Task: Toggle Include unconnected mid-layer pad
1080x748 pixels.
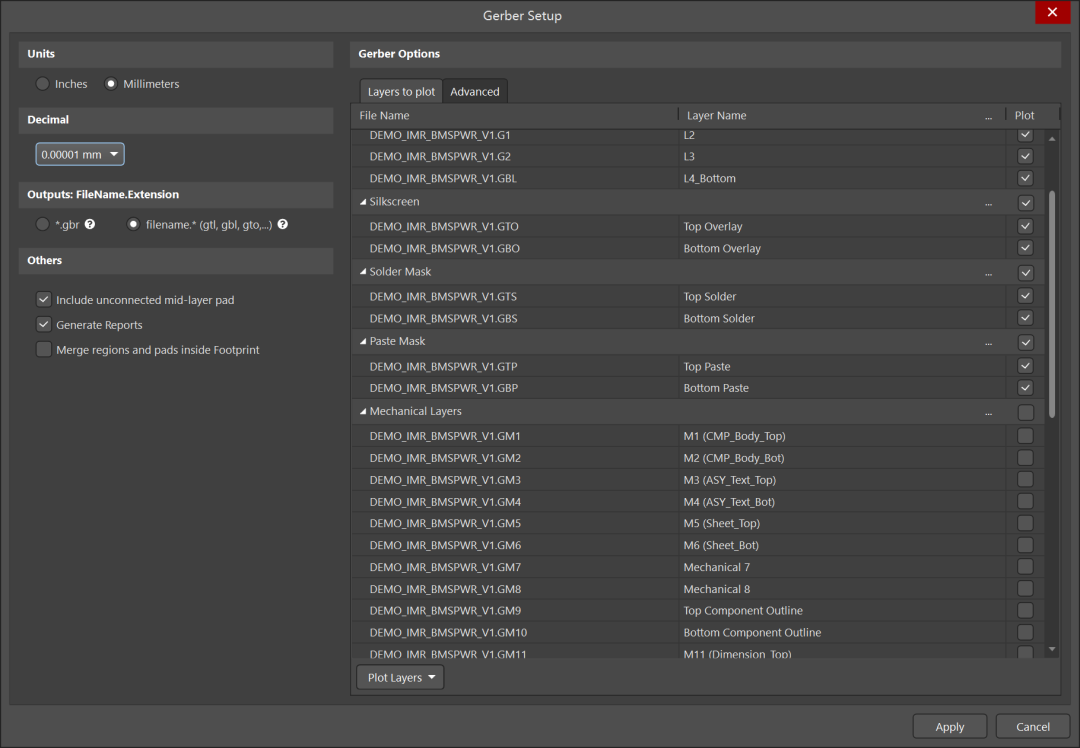Action: pyautogui.click(x=43, y=300)
